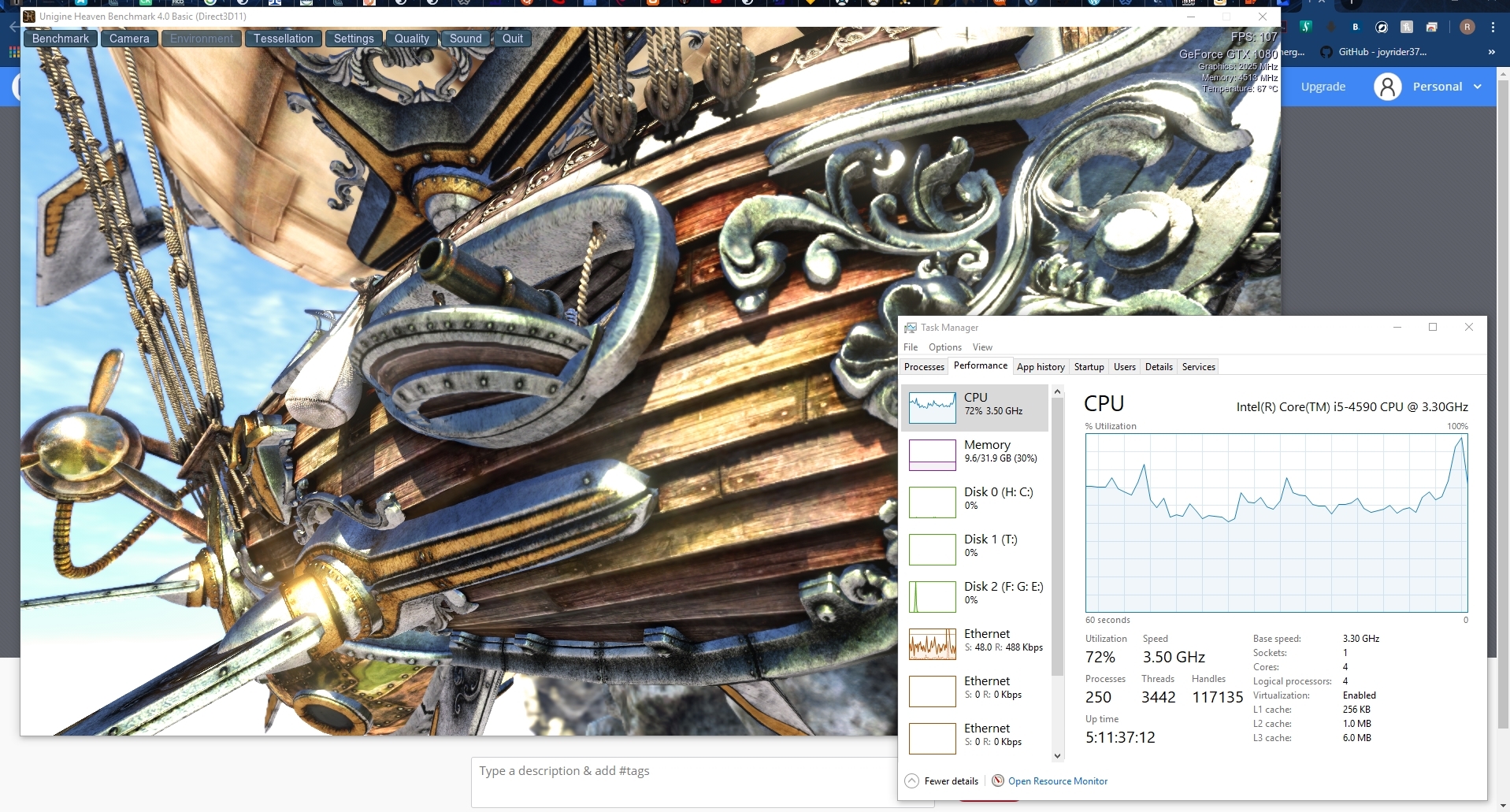Switch to the Processes tab
This screenshot has height=812, width=1510.
(x=924, y=367)
